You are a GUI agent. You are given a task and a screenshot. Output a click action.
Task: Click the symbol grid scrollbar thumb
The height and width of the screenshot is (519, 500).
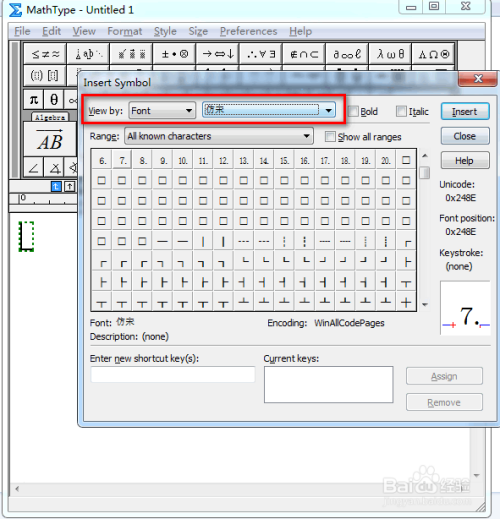pos(424,172)
